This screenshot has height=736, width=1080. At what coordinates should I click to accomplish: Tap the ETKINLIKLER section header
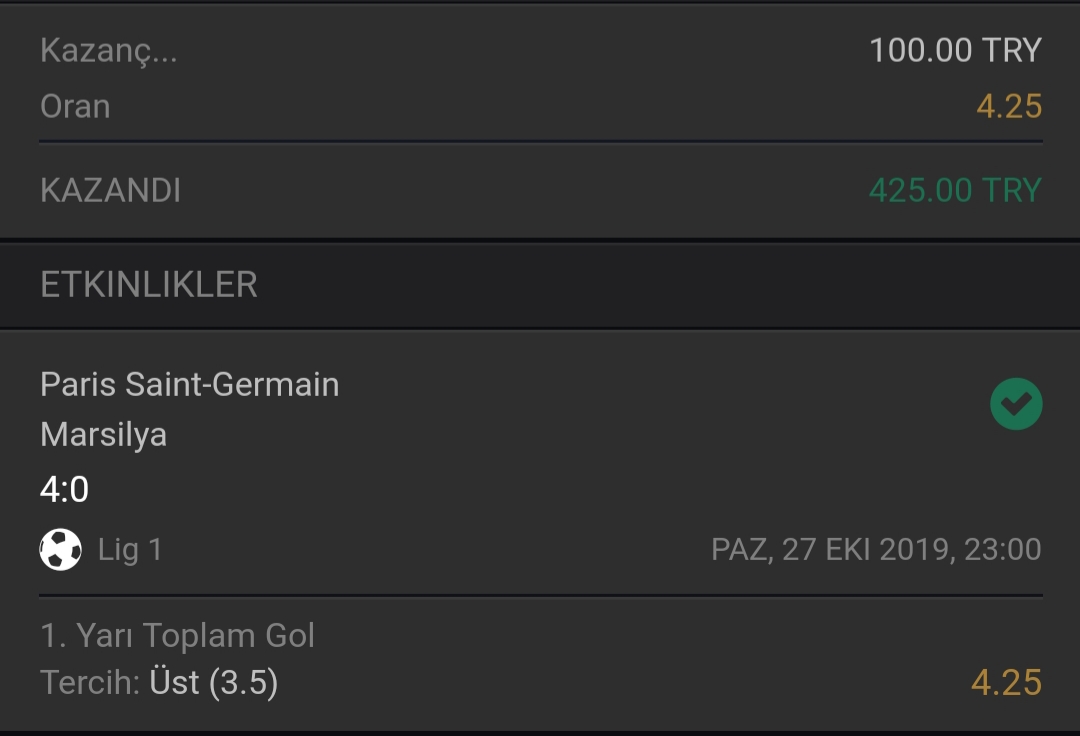click(x=149, y=284)
